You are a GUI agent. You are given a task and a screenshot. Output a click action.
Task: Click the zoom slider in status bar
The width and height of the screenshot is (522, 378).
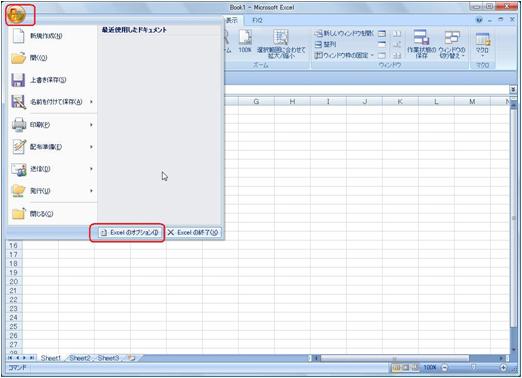tap(473, 367)
